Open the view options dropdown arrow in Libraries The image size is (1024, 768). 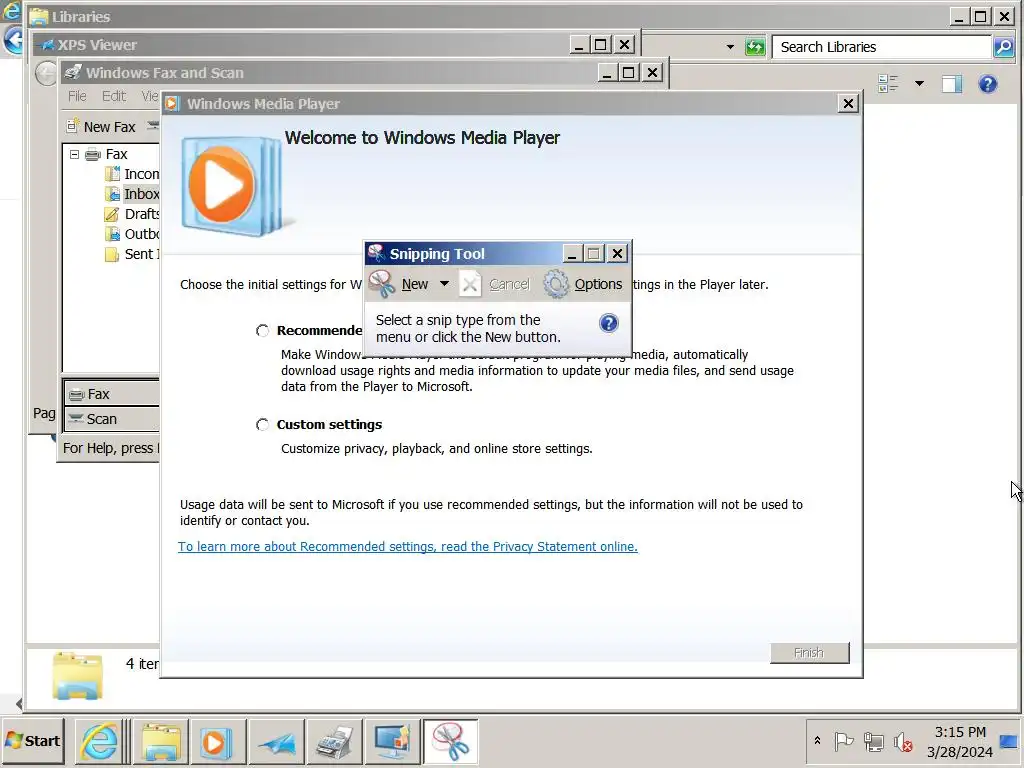point(920,83)
